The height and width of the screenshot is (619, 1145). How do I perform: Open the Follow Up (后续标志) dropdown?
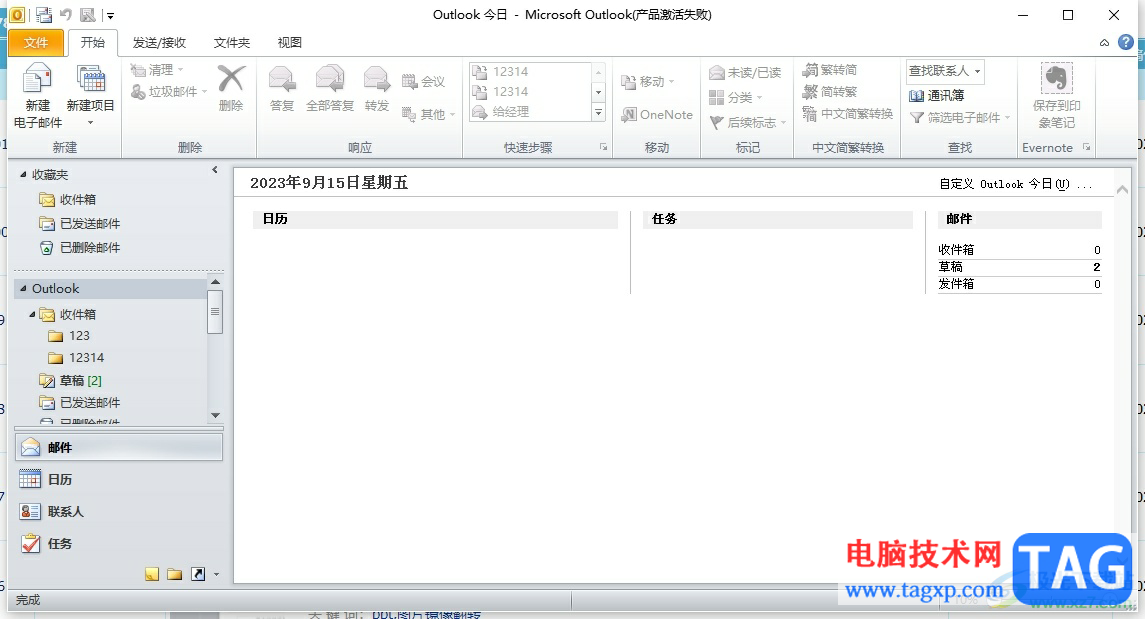748,123
